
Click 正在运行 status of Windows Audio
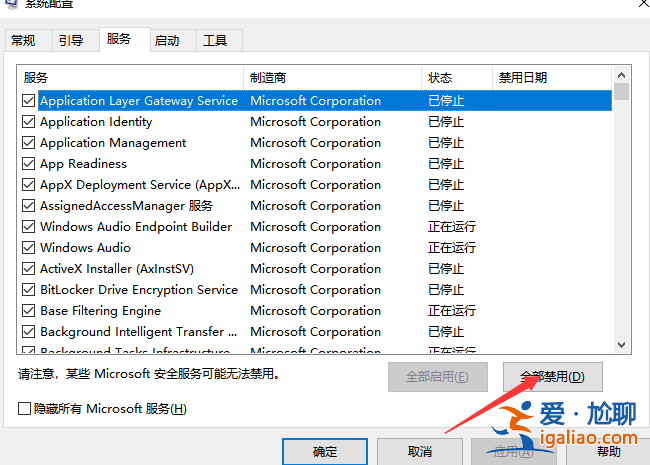[452, 248]
